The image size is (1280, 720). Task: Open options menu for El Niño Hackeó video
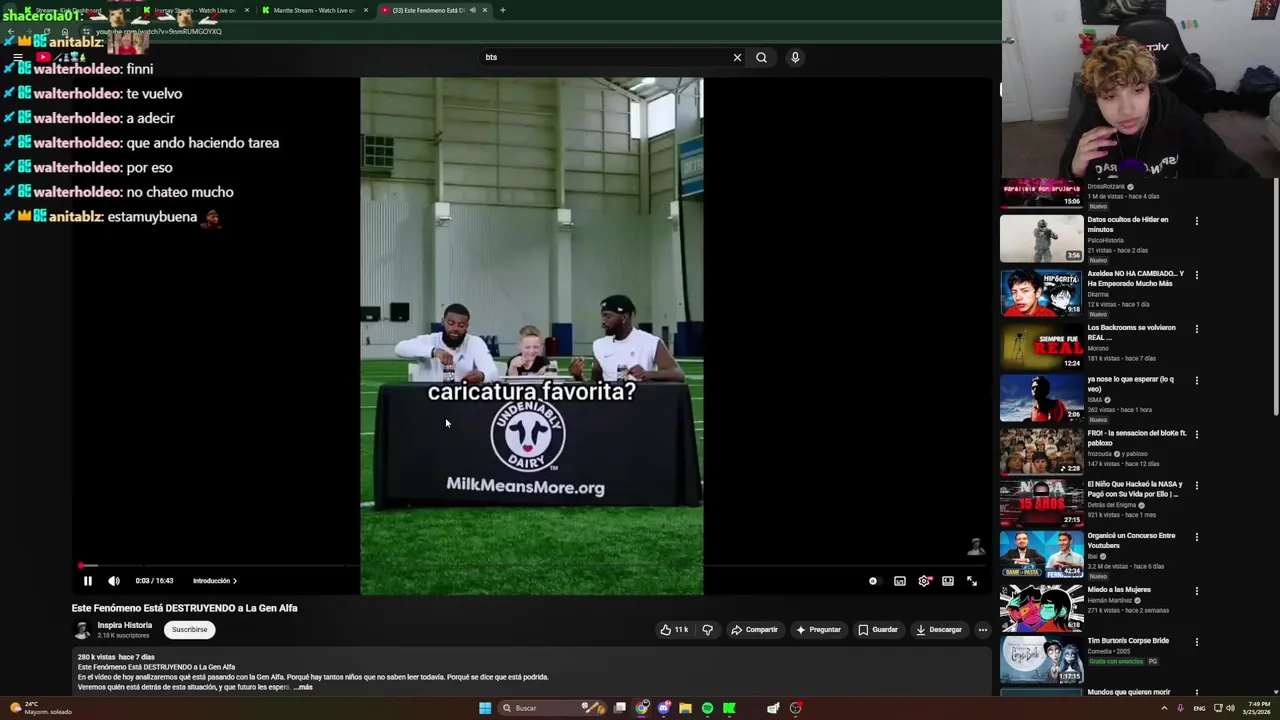[1197, 486]
